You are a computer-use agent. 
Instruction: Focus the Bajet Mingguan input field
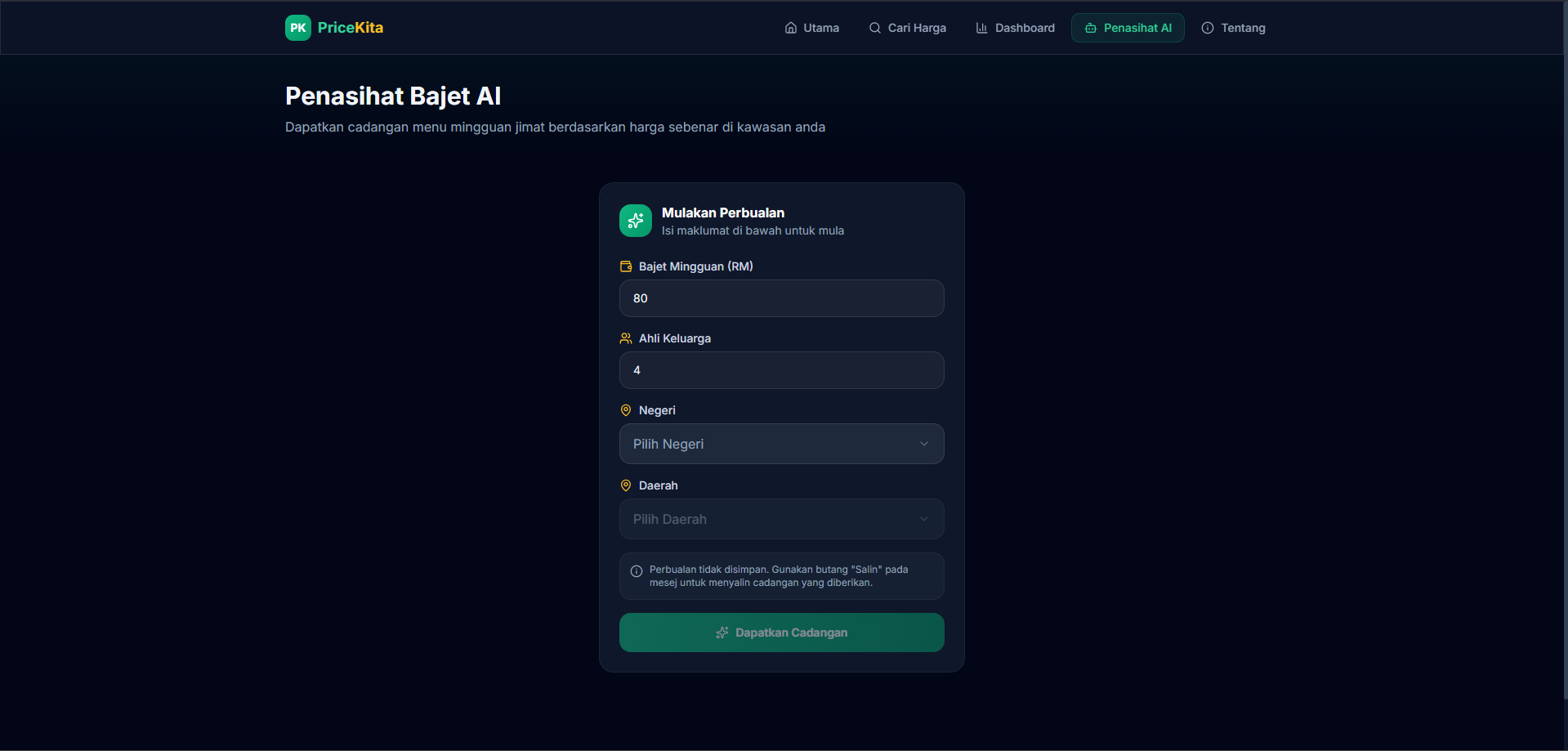pos(781,298)
